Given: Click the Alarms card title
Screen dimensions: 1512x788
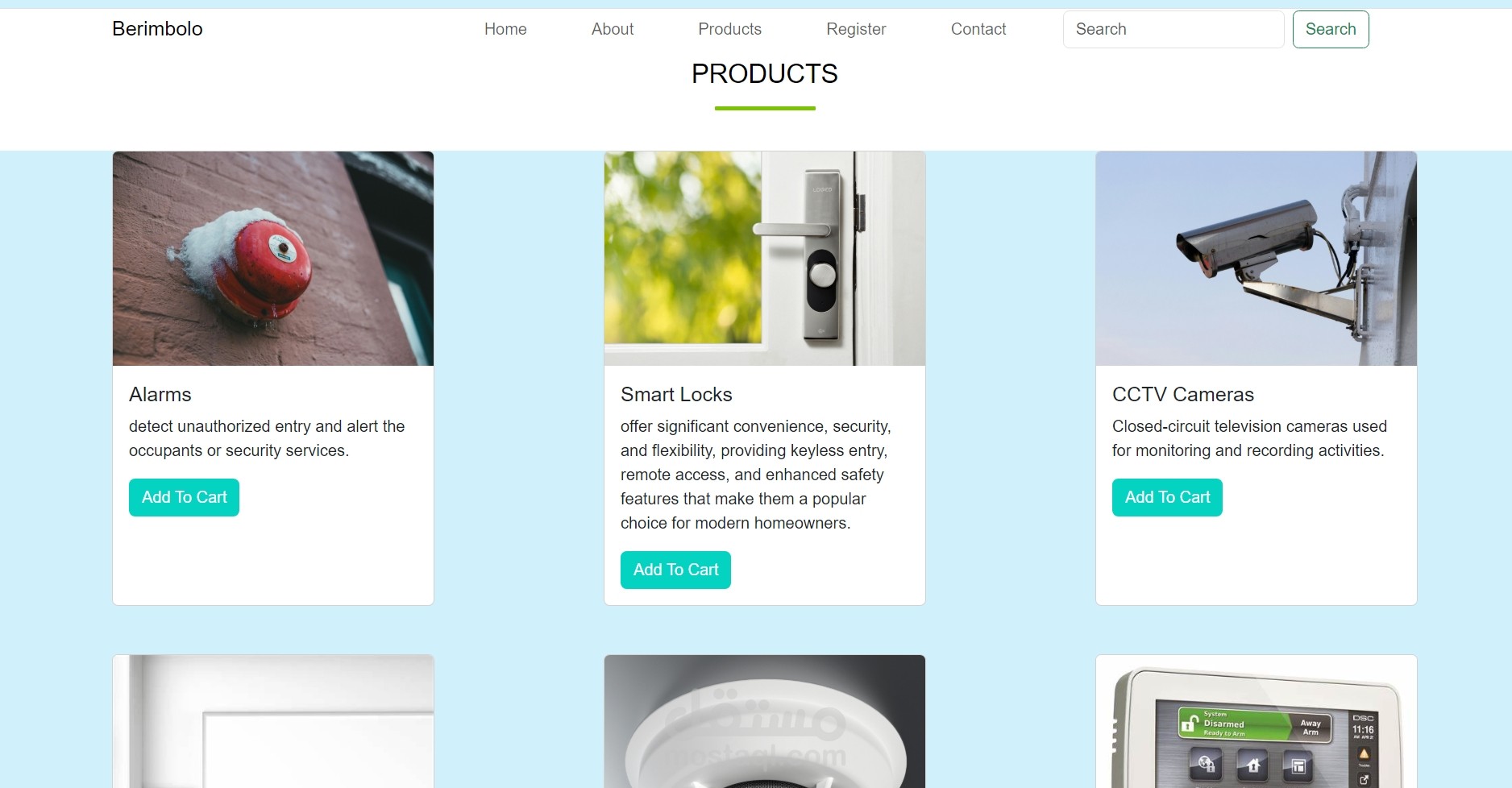Looking at the screenshot, I should [x=160, y=394].
